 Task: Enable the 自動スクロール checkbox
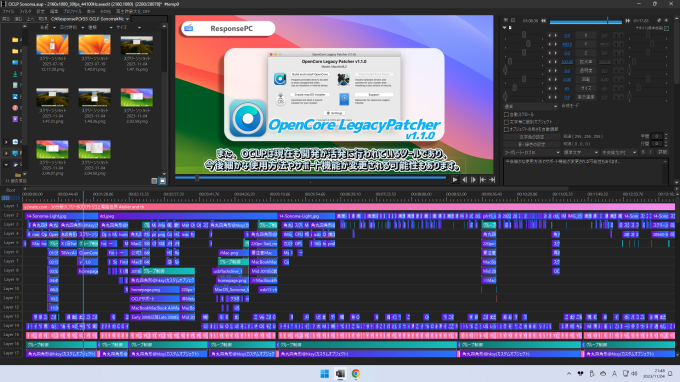point(506,114)
